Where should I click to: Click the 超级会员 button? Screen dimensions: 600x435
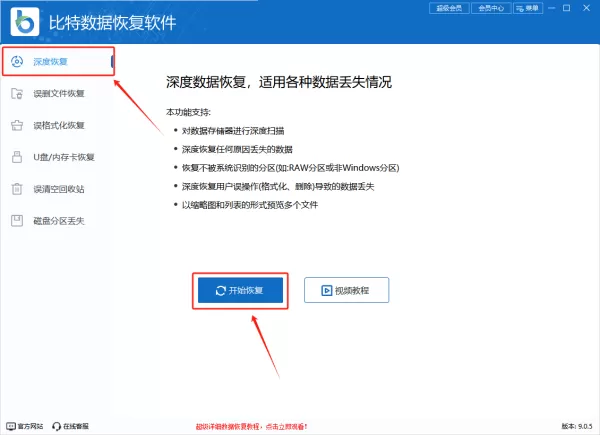coord(449,8)
